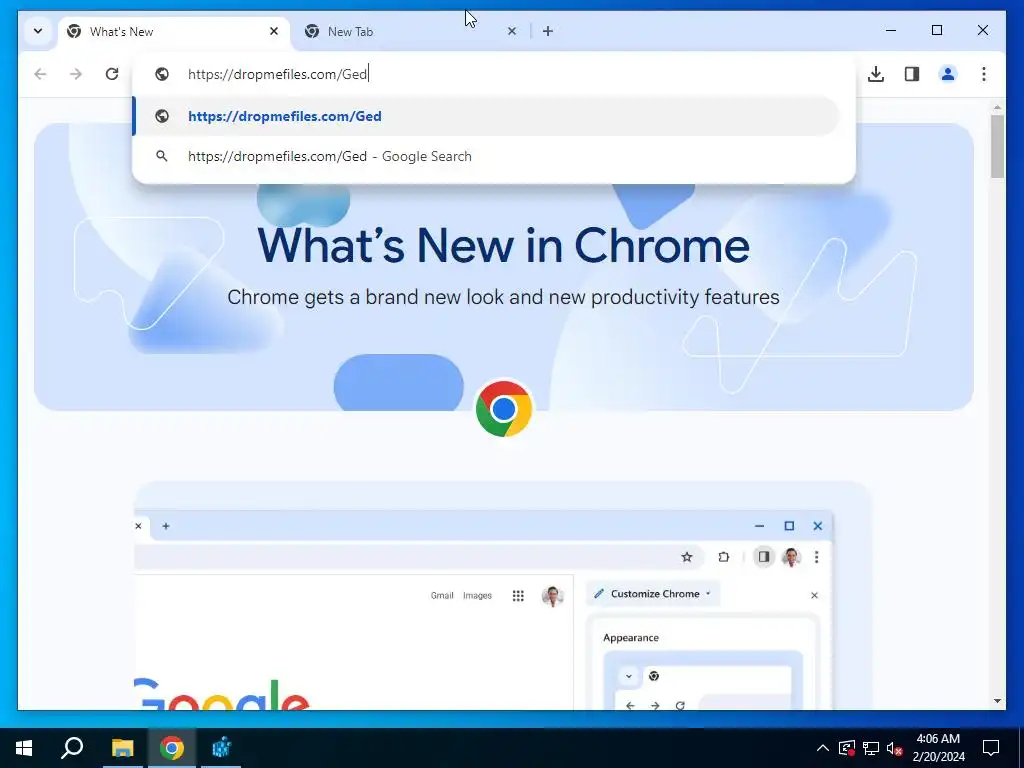Switch to the New Tab tab
Image resolution: width=1024 pixels, height=768 pixels.
click(x=412, y=31)
